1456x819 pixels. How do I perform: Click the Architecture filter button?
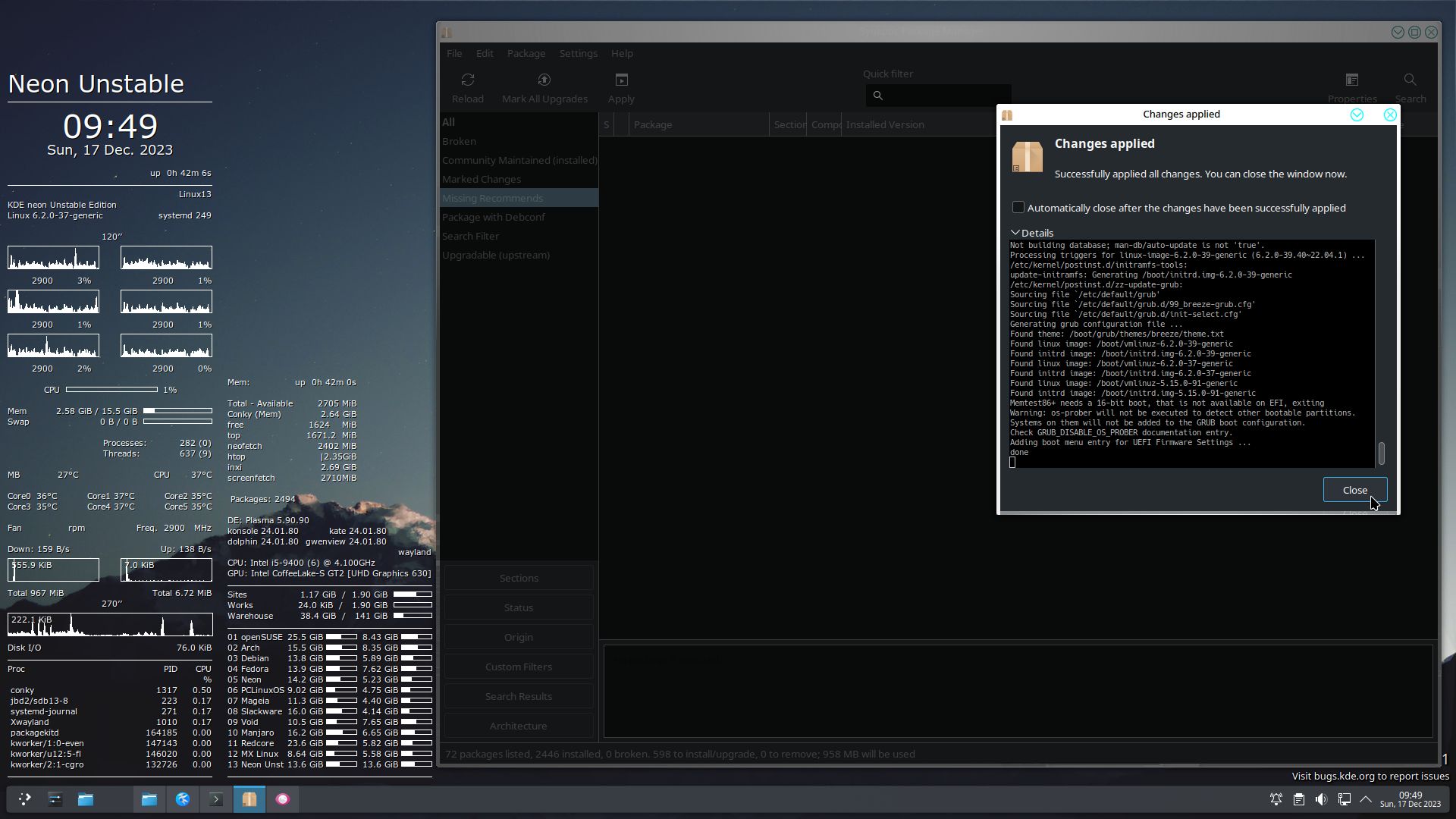tap(518, 726)
